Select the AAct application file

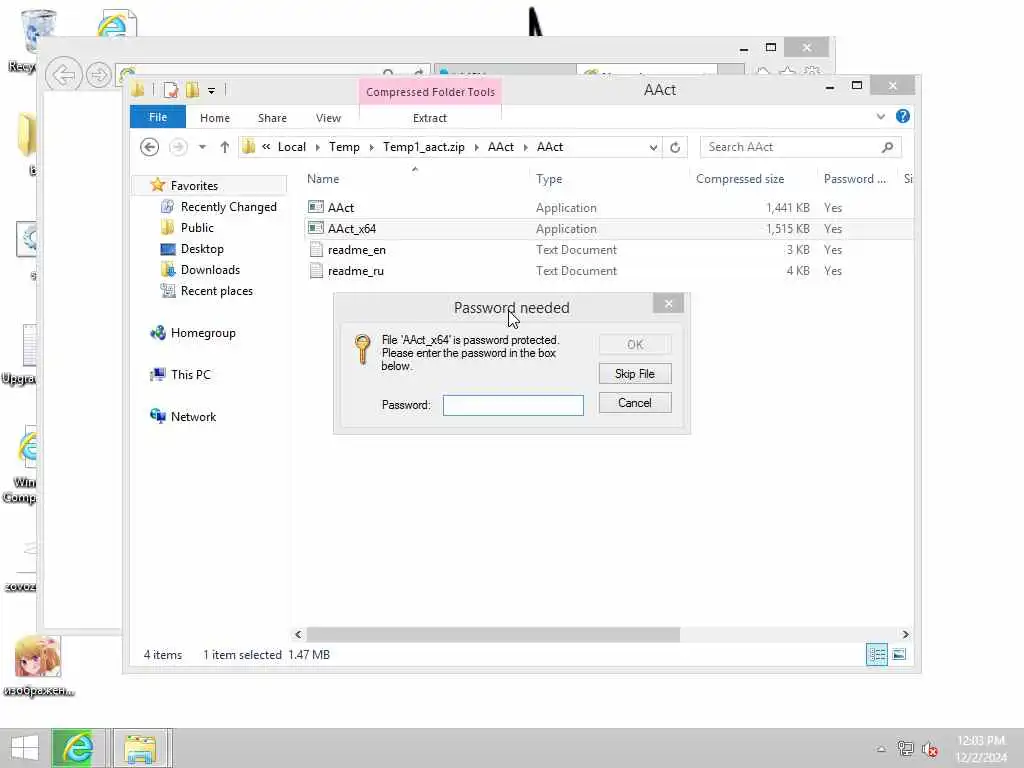tap(341, 208)
